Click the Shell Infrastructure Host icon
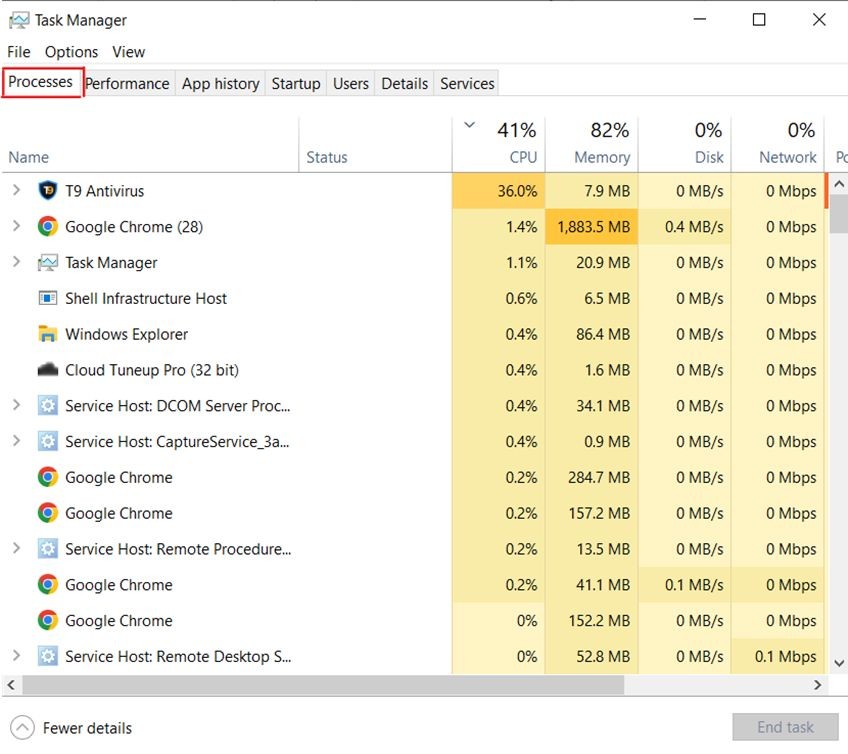848x754 pixels. pos(47,298)
